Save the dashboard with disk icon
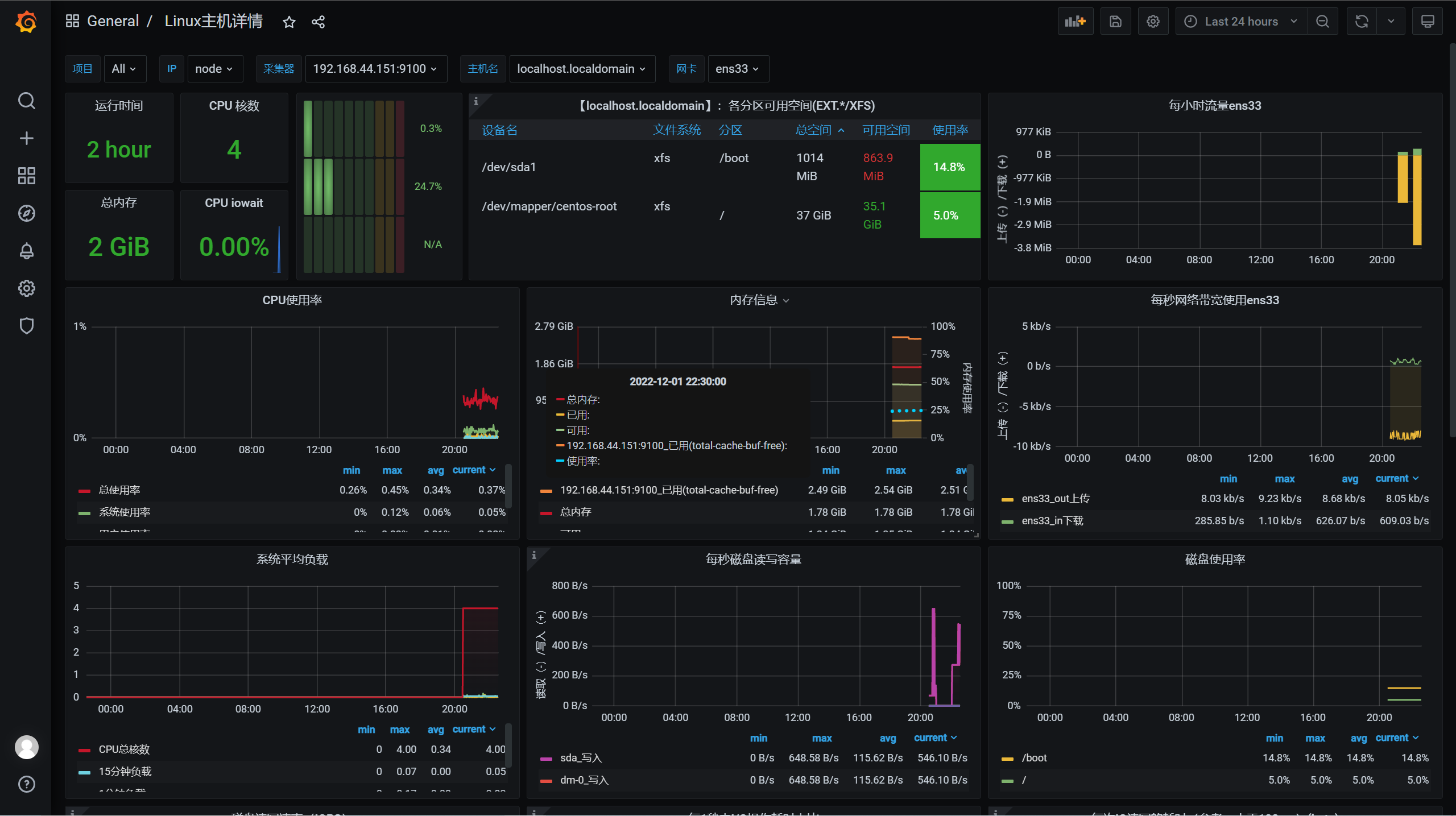 pos(1115,22)
